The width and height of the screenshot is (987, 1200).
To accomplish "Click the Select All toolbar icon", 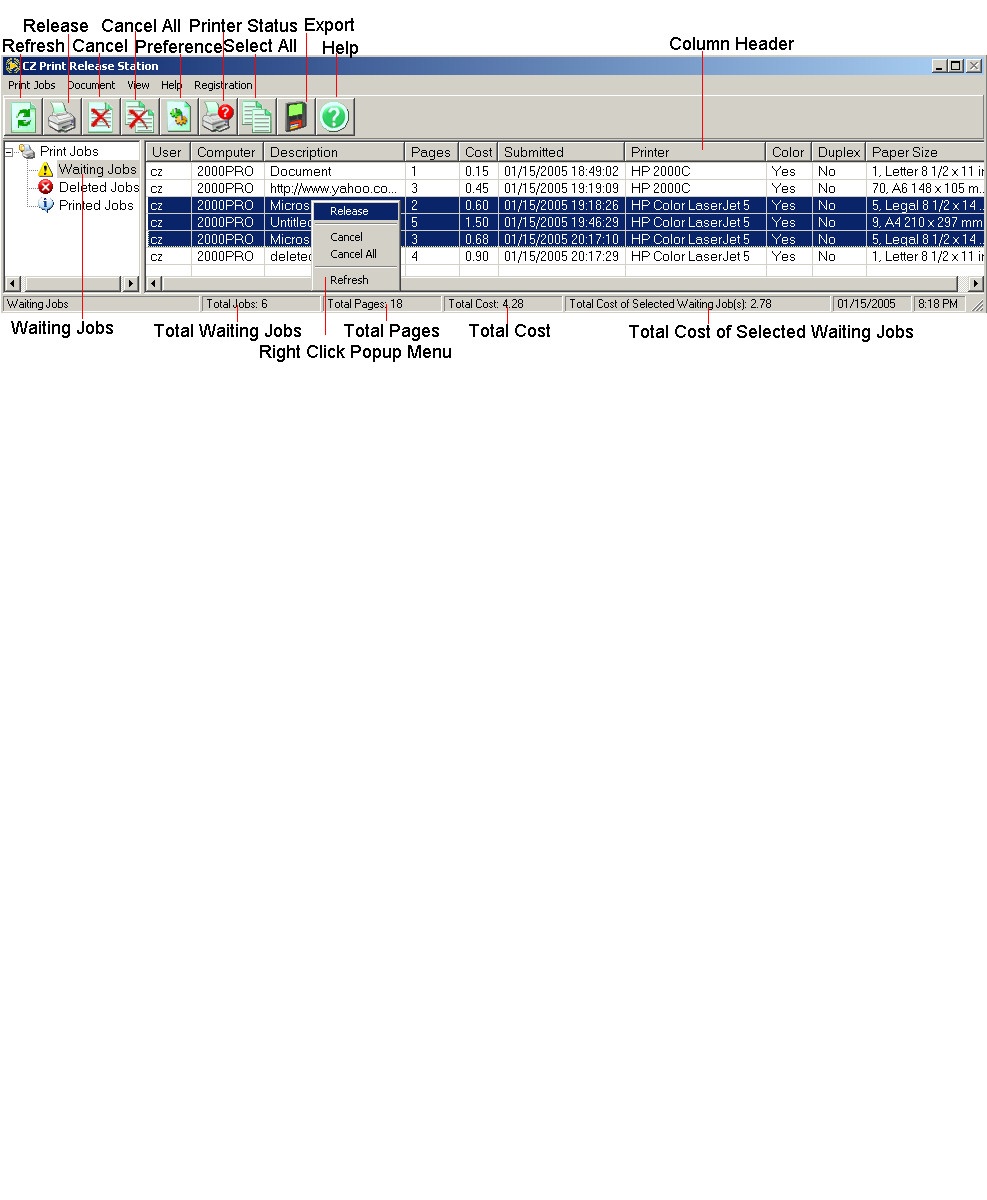I will 256,117.
